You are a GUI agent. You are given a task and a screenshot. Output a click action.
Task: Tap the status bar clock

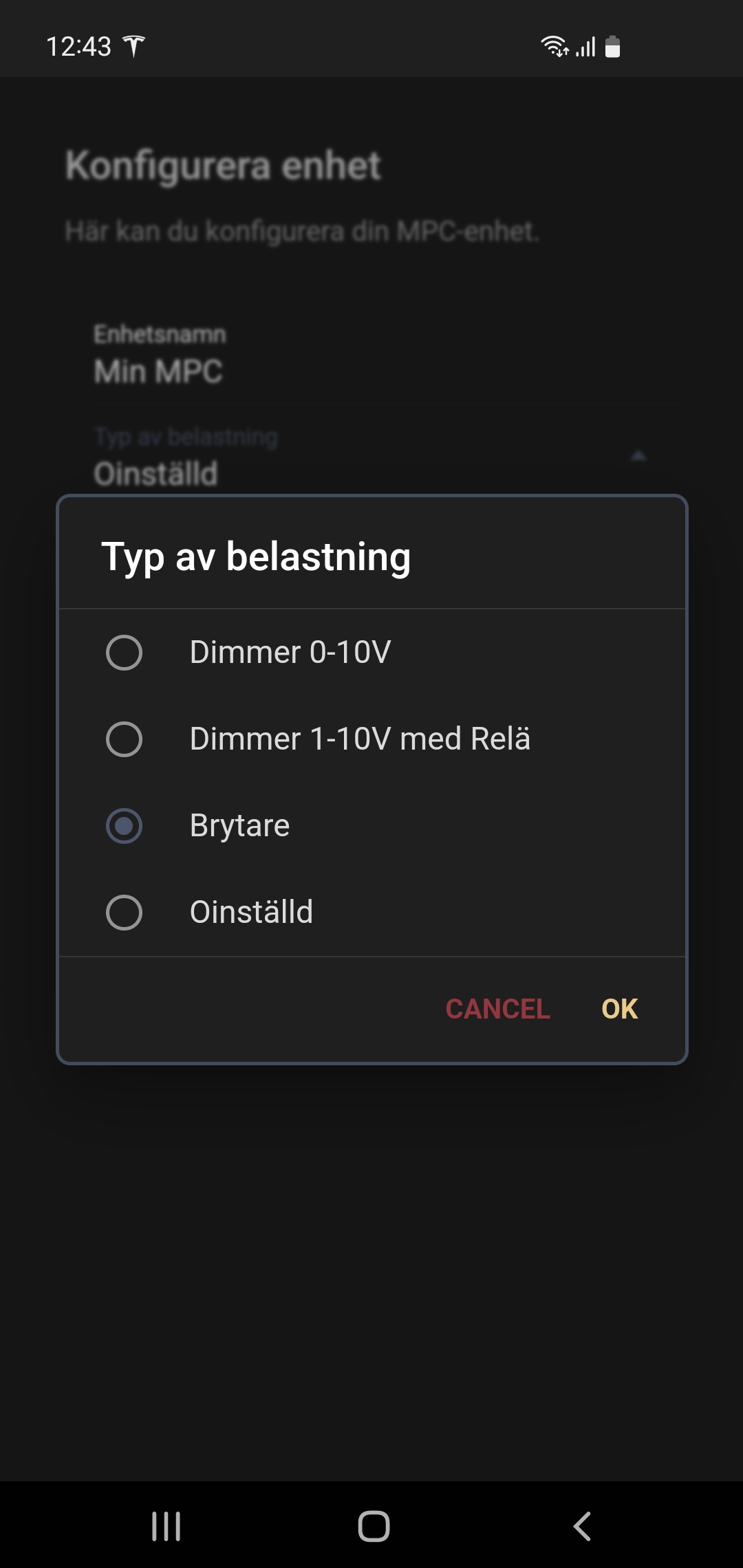coord(78,47)
